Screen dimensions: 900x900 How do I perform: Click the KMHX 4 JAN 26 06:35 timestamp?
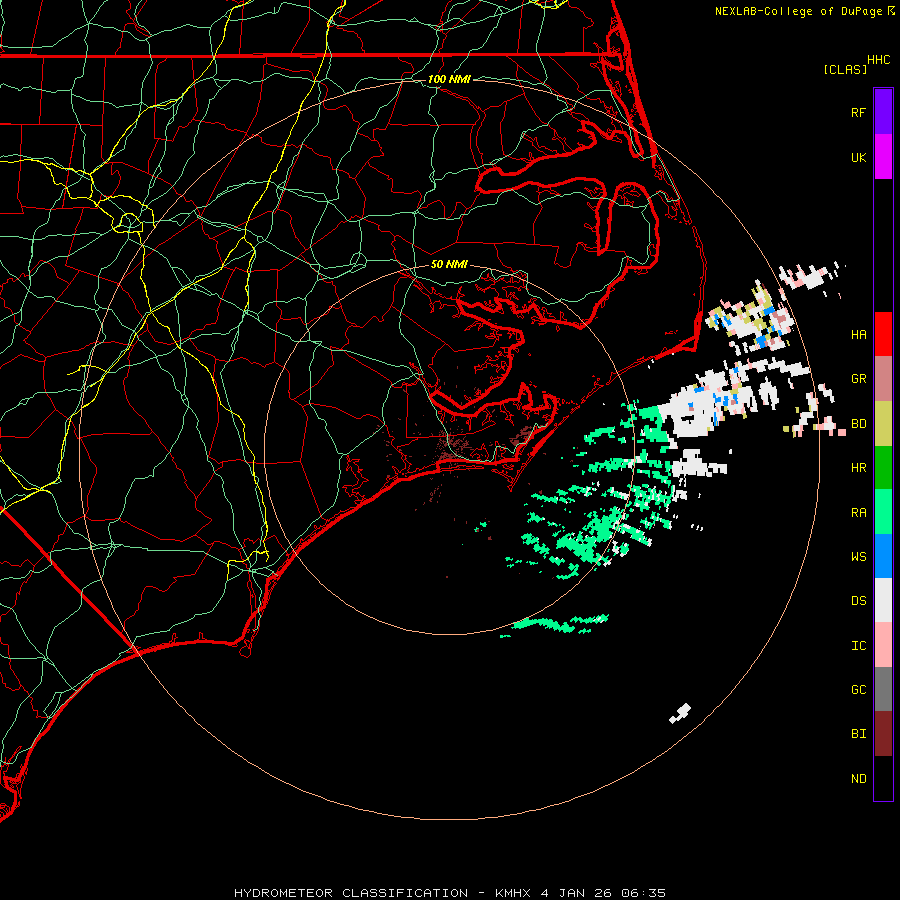coord(580,893)
